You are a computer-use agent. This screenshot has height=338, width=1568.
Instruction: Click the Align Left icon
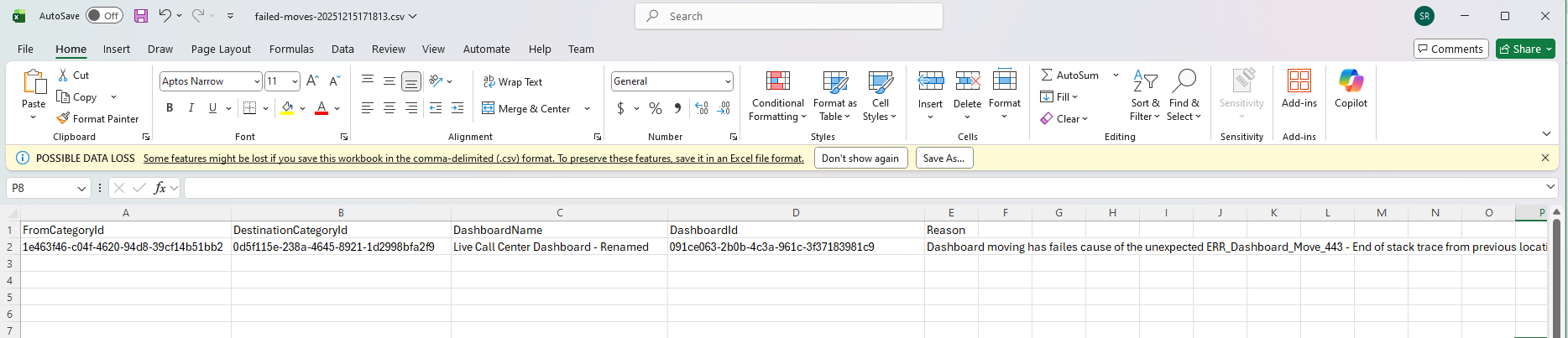pyautogui.click(x=368, y=108)
